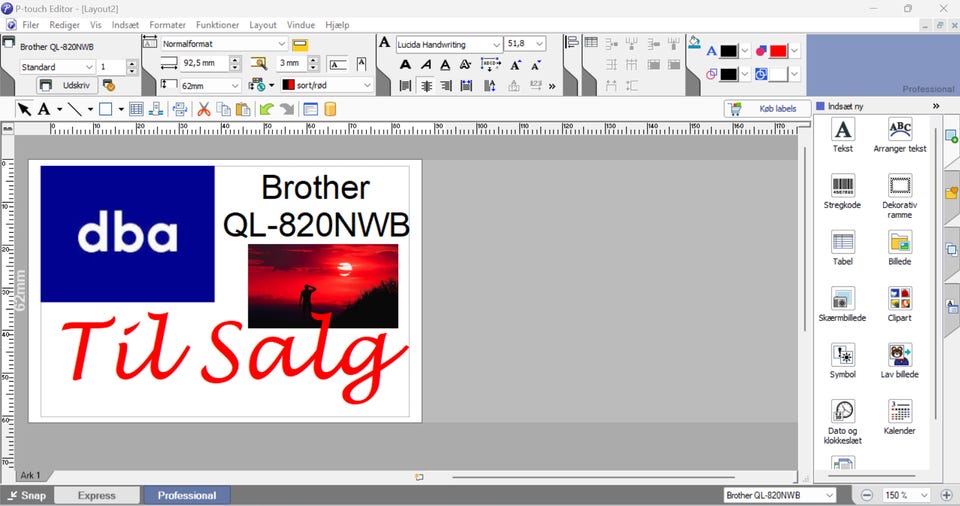This screenshot has width=960, height=506.
Task: Open the Hjælp menu
Action: (x=337, y=25)
